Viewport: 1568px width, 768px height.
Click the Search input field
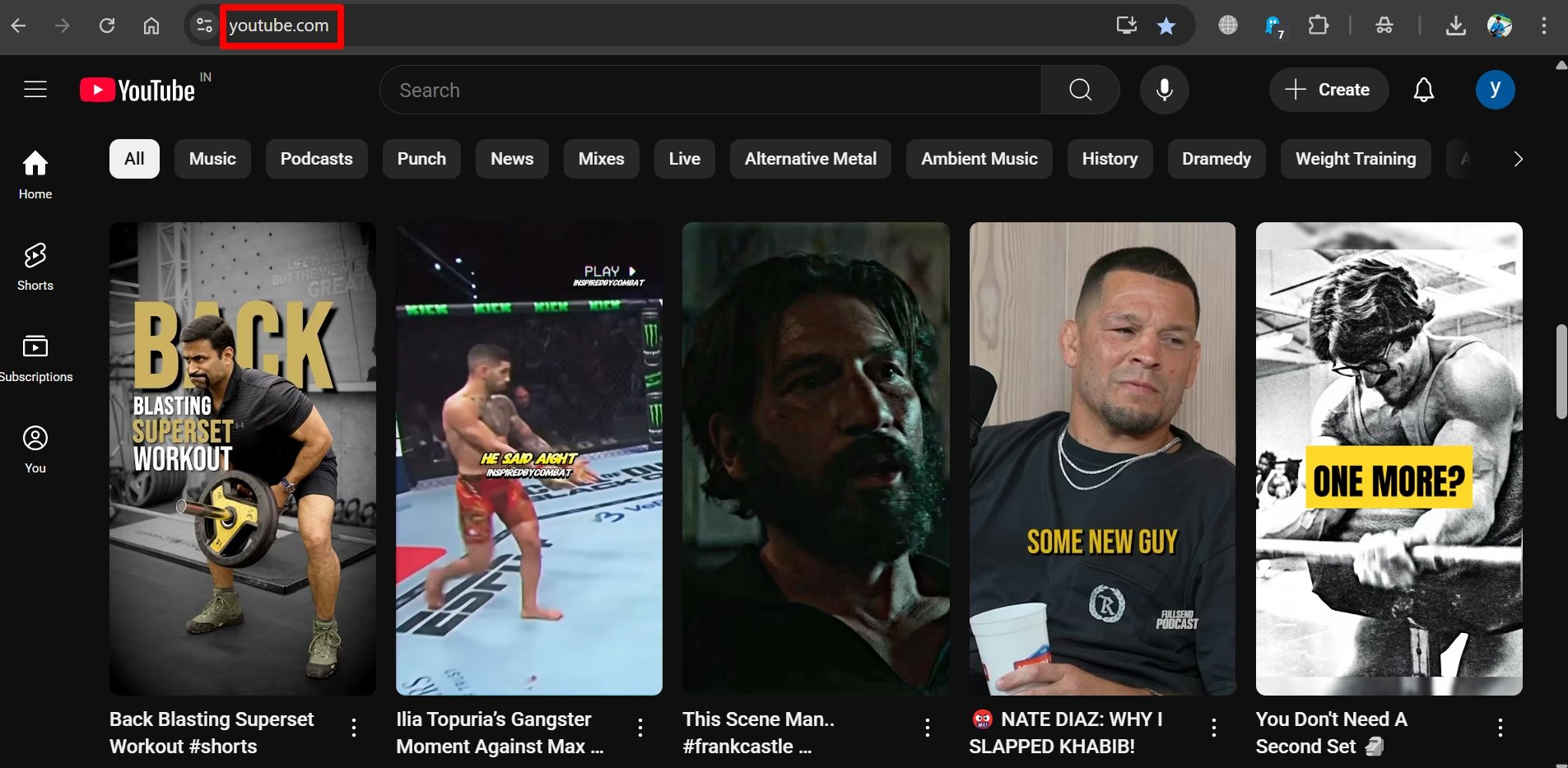(710, 90)
